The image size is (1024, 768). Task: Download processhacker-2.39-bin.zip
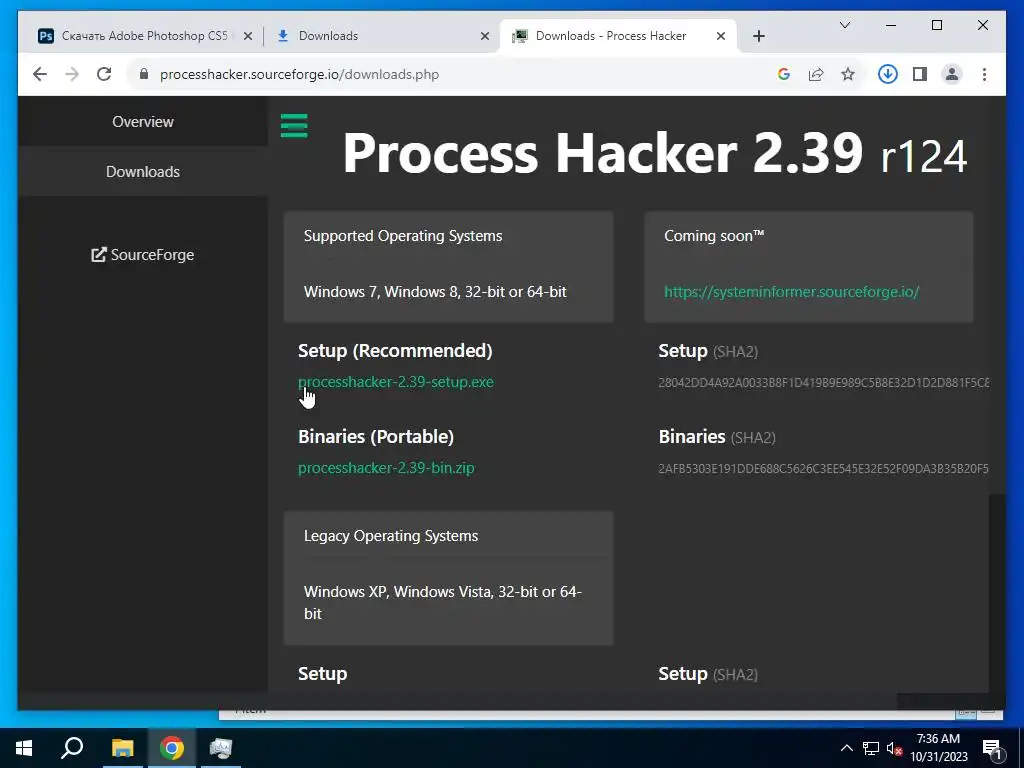[386, 468]
